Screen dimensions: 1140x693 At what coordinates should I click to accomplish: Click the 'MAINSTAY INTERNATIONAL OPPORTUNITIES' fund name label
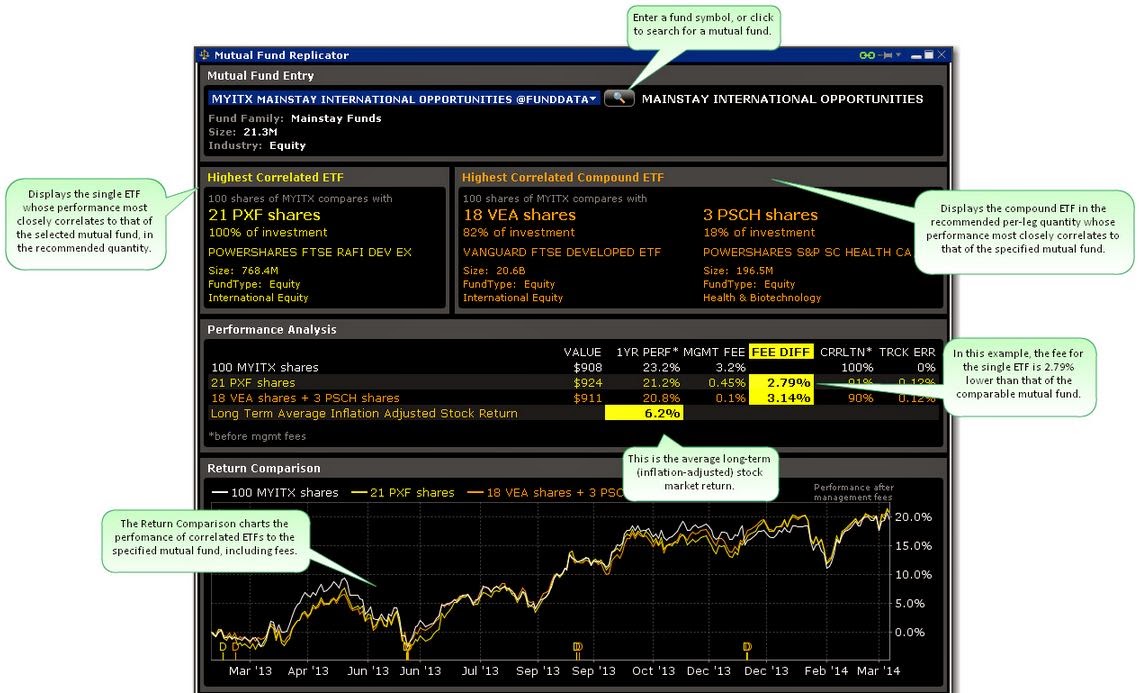click(782, 99)
